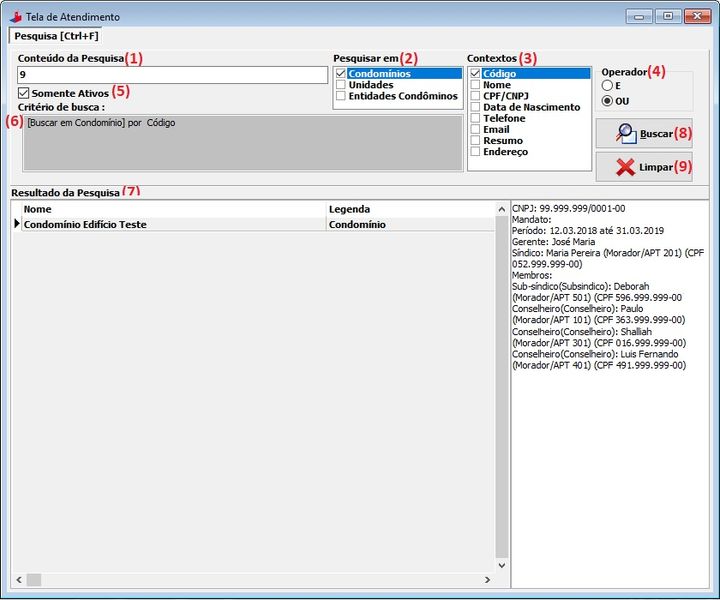Click the app icon in title bar
The width and height of the screenshot is (720, 600).
[15, 17]
